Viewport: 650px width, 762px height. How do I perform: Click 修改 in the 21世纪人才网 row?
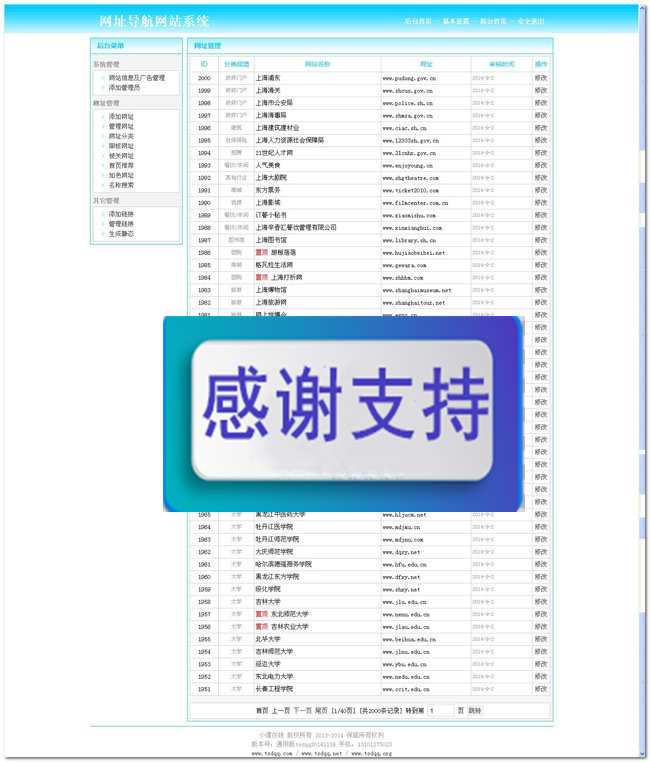click(541, 153)
